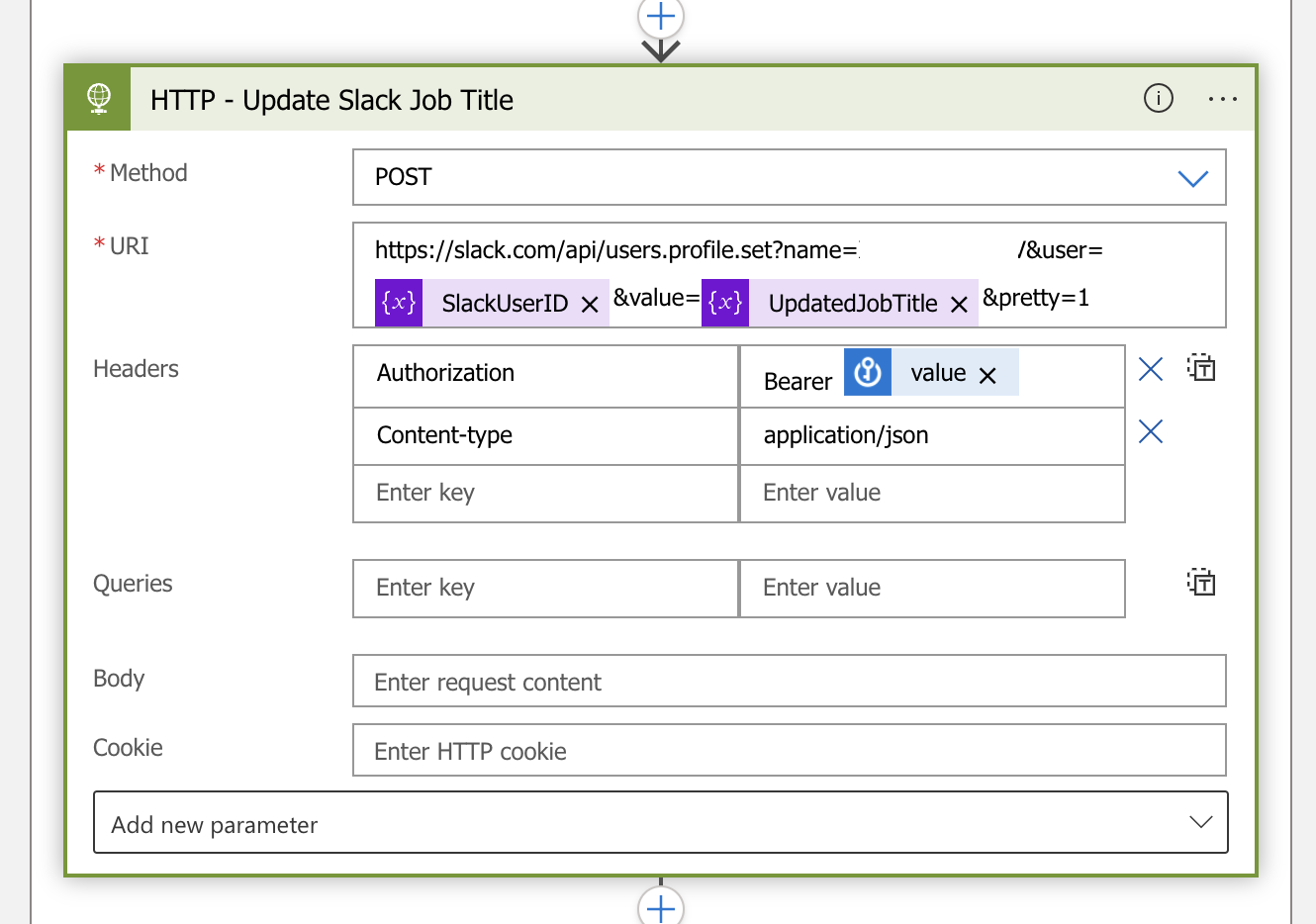Select the UpdatedJobTitle variable token
Viewport: 1316px width, 924px height.
[x=852, y=304]
